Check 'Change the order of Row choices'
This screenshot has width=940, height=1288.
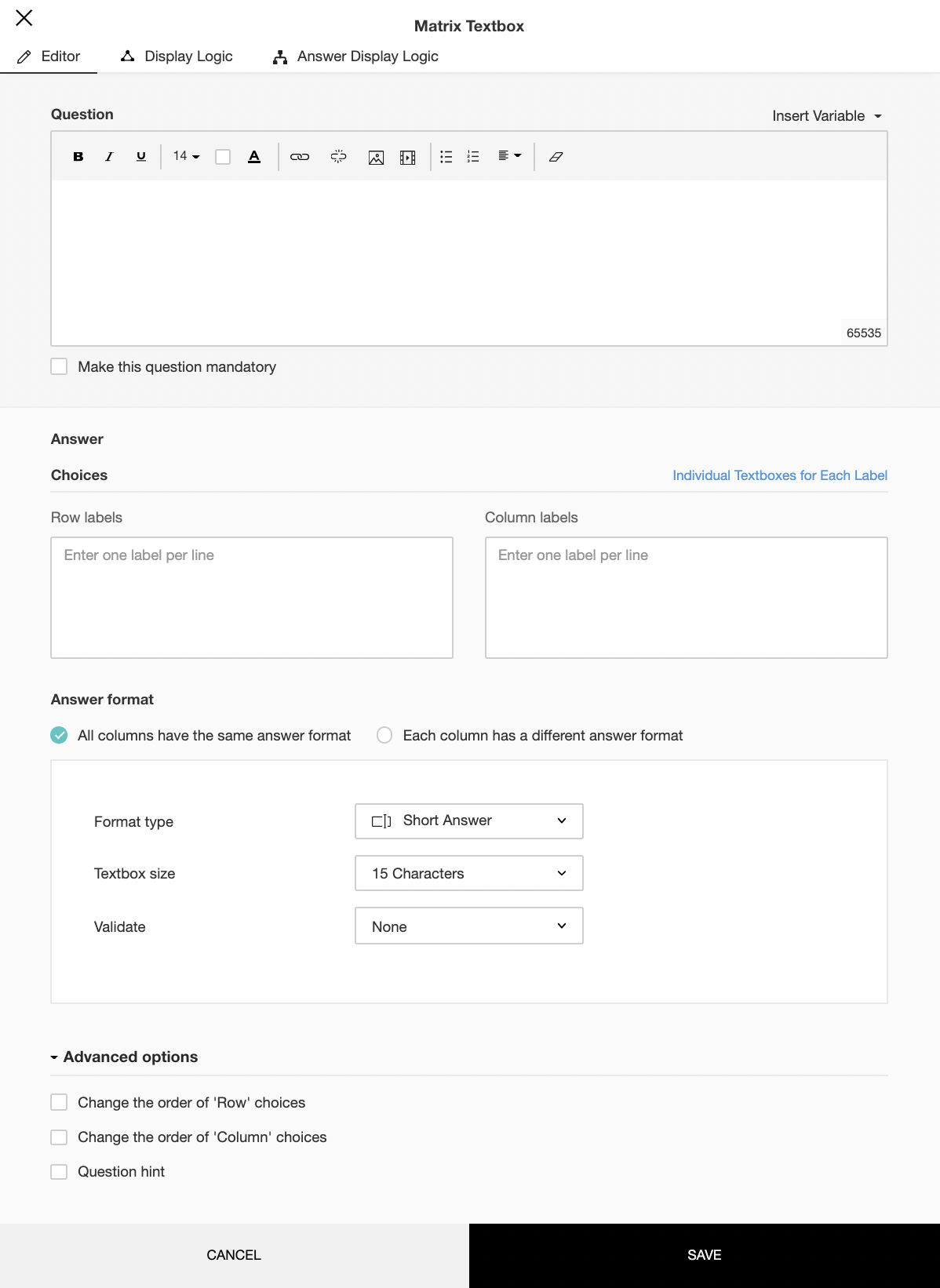(59, 1102)
